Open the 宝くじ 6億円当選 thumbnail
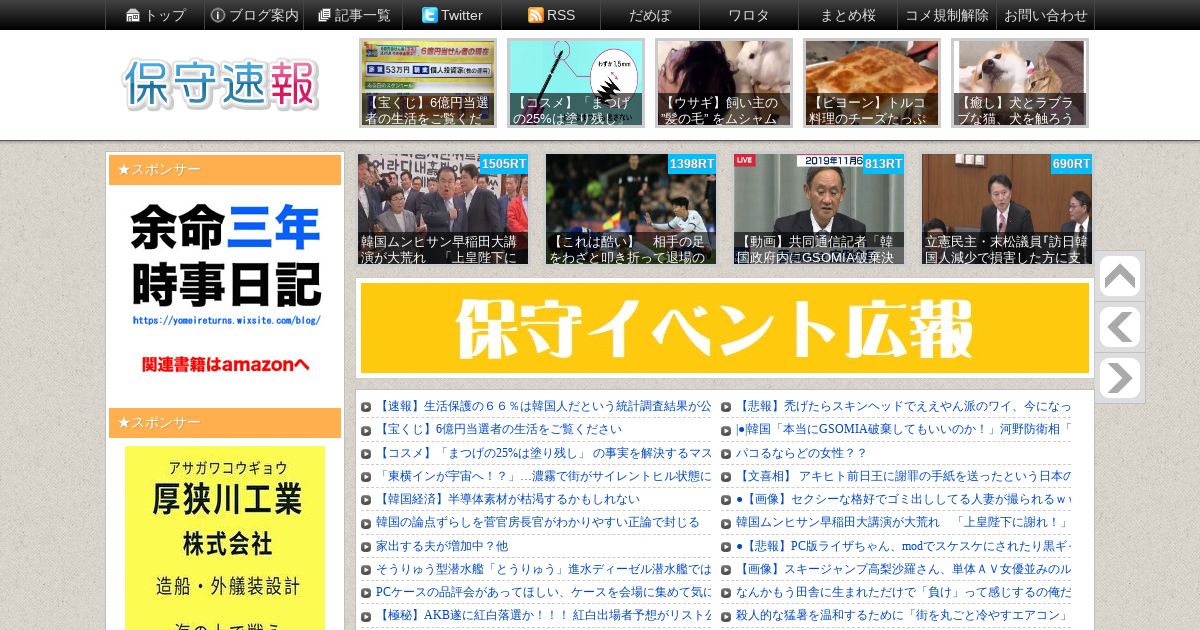The width and height of the screenshot is (1200, 630). point(428,83)
